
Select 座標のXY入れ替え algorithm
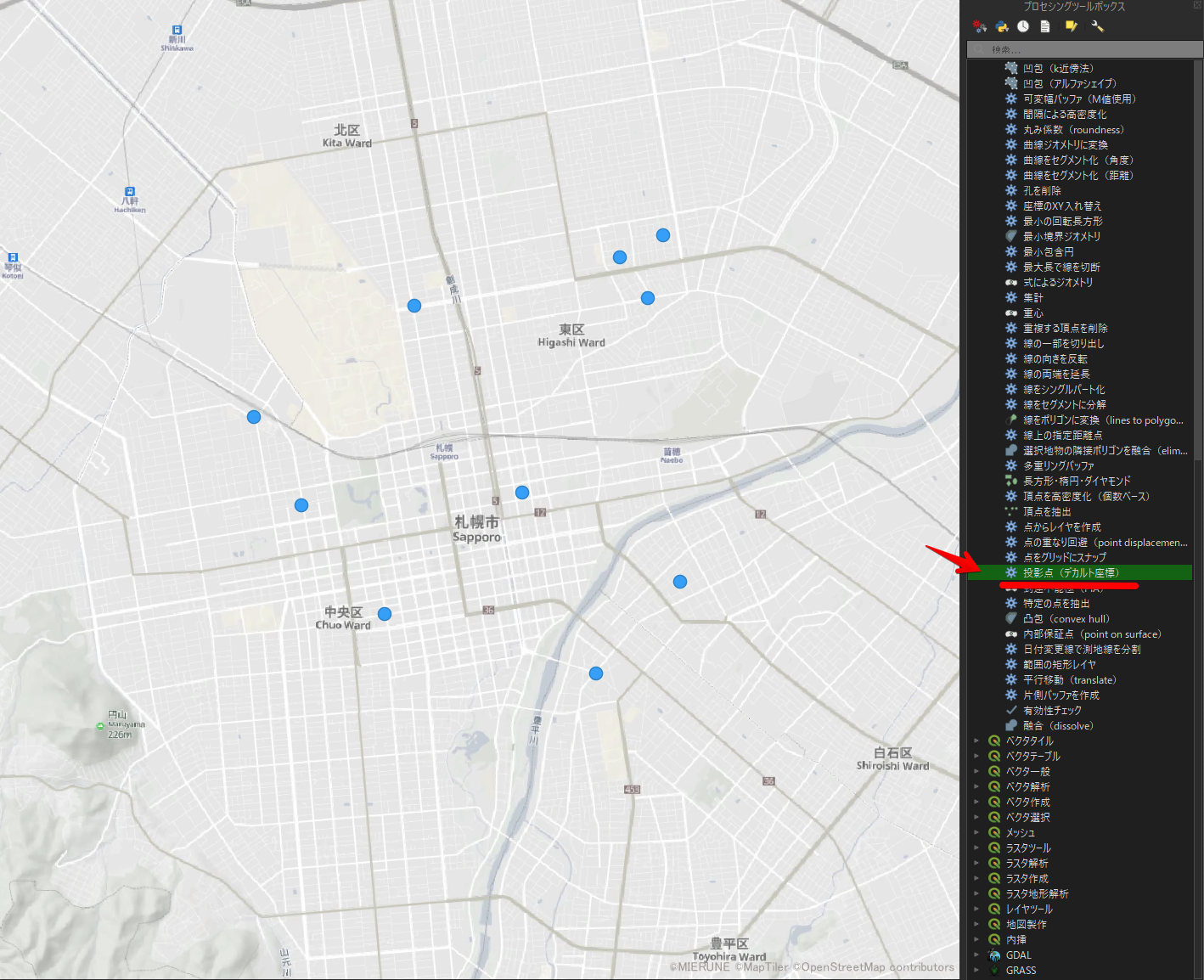pyautogui.click(x=1062, y=206)
